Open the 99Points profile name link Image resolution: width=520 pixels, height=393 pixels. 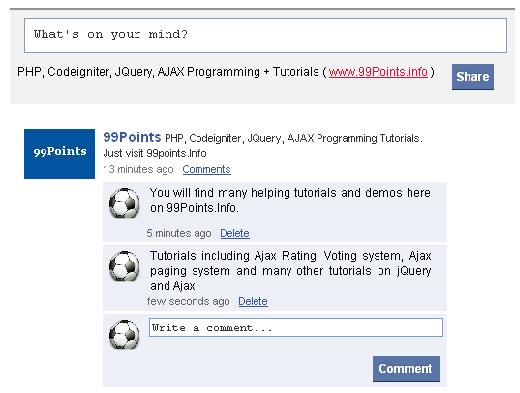point(132,137)
